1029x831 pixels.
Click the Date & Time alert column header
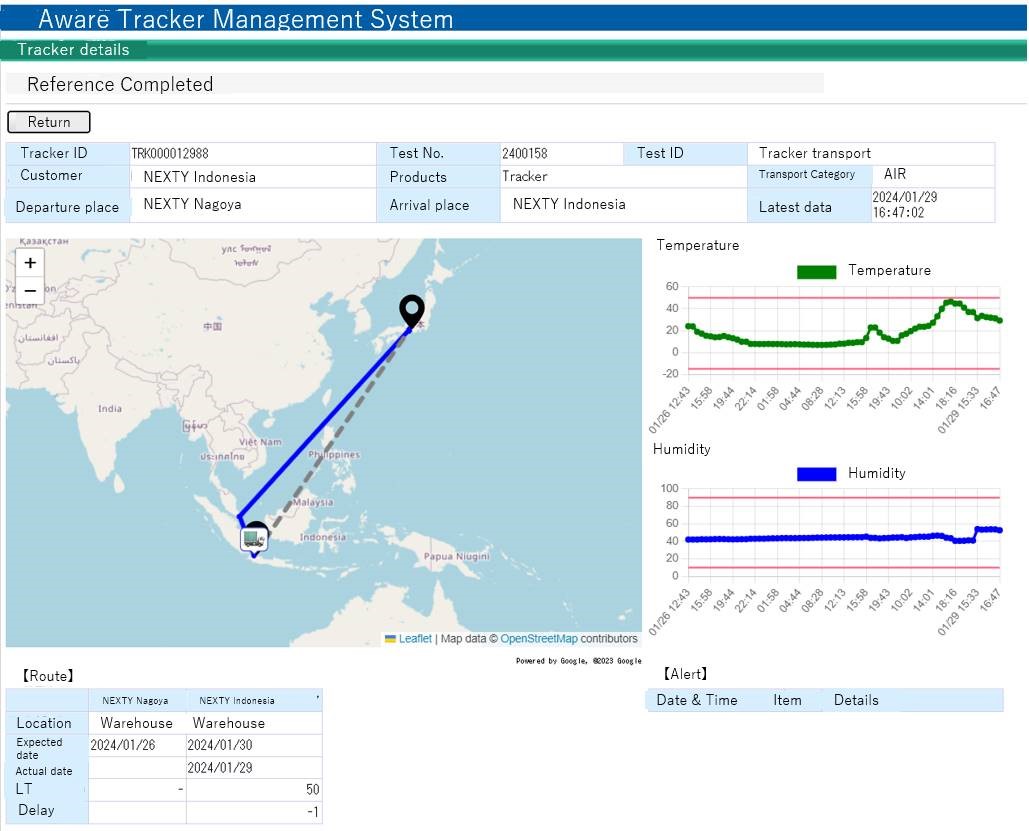[697, 700]
